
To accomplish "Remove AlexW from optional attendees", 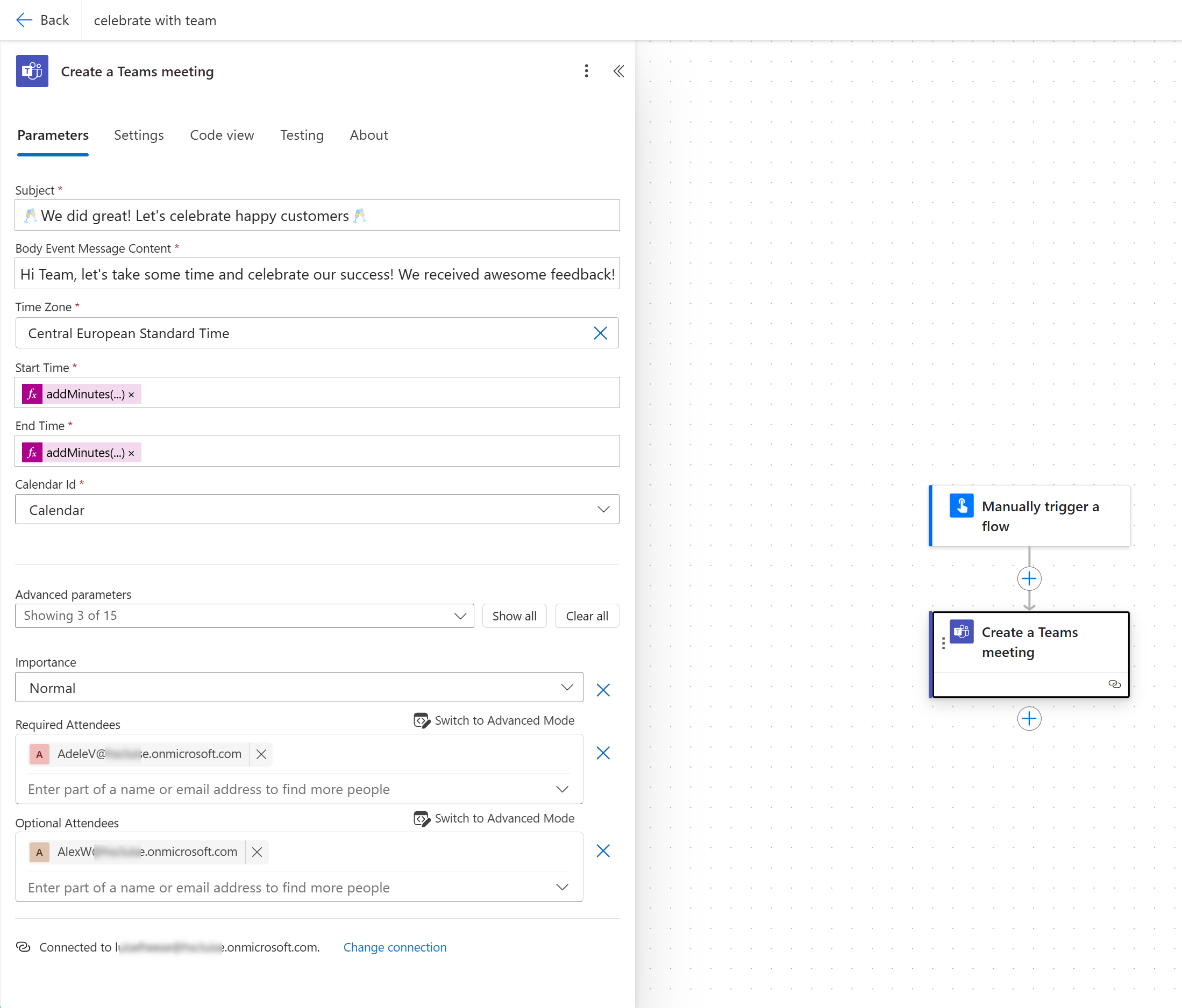I will click(257, 852).
